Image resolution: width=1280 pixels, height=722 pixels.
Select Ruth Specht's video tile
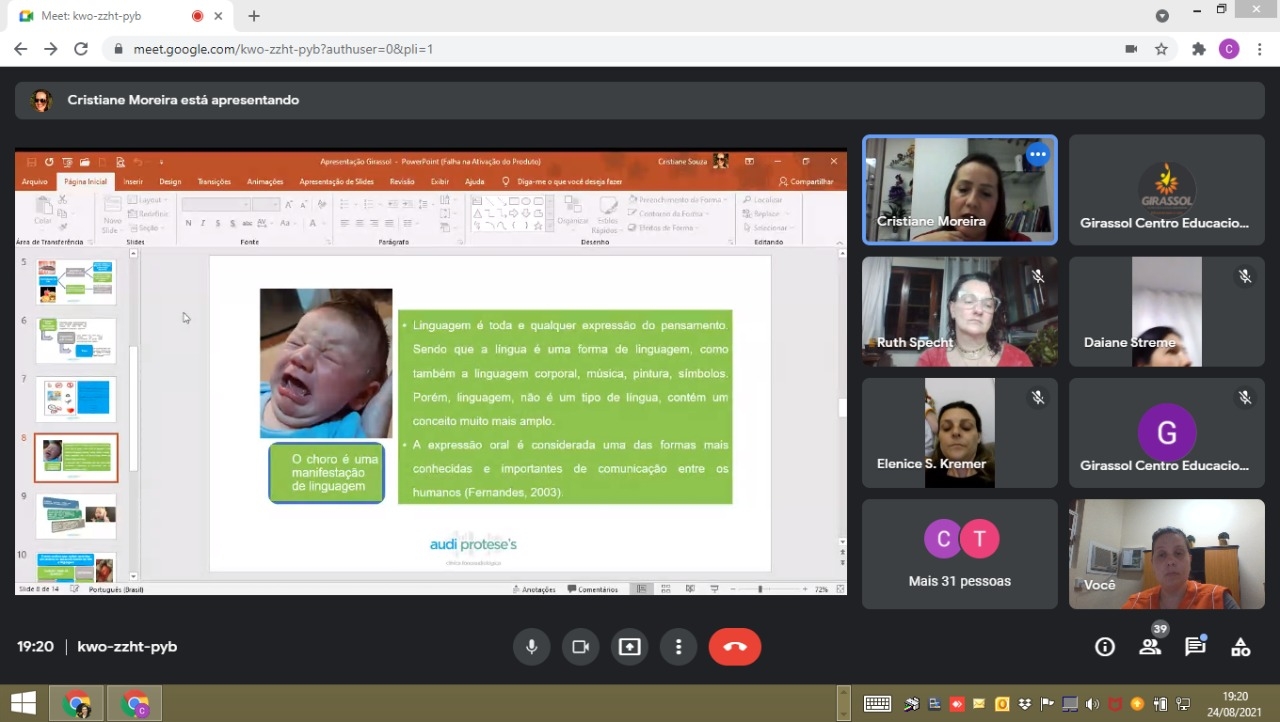click(959, 311)
